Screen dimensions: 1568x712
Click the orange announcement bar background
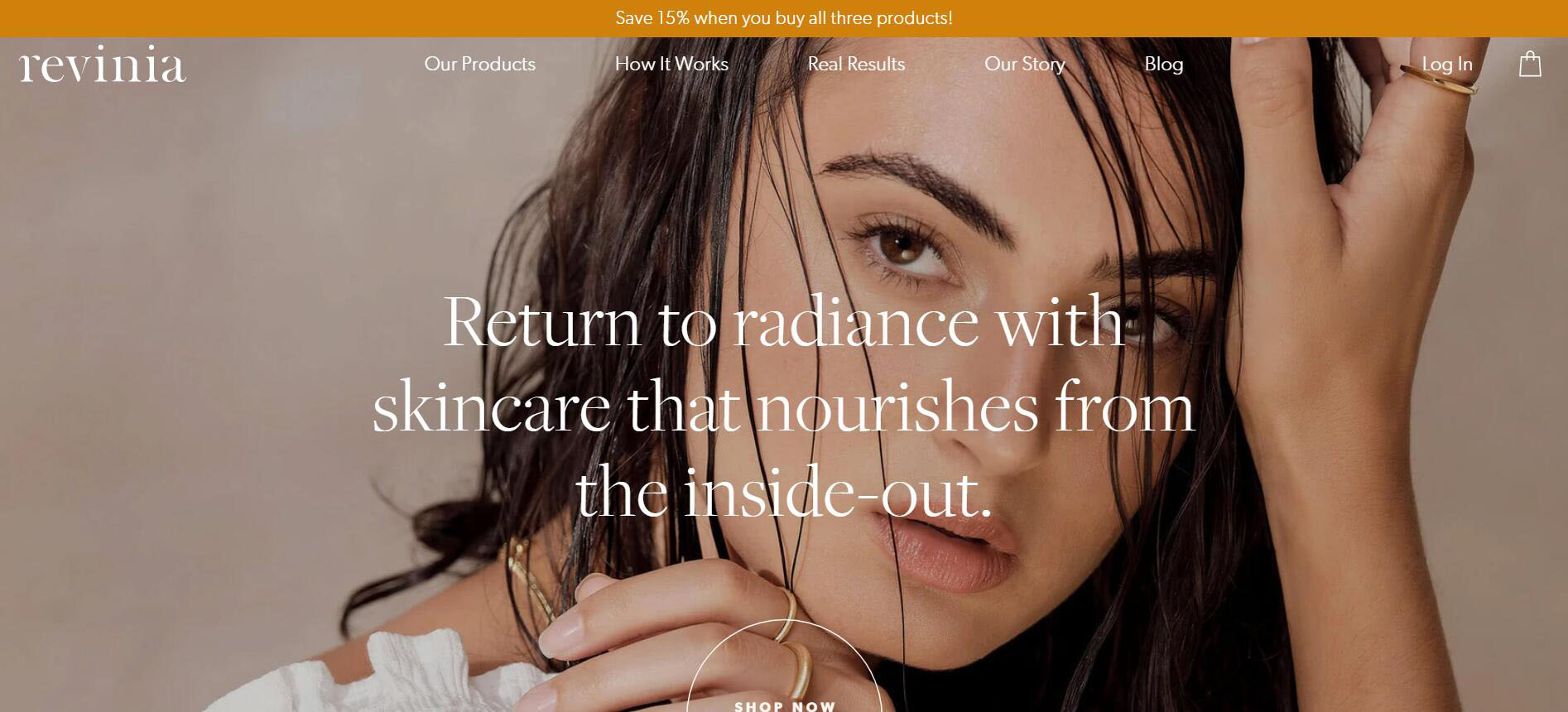point(248,18)
